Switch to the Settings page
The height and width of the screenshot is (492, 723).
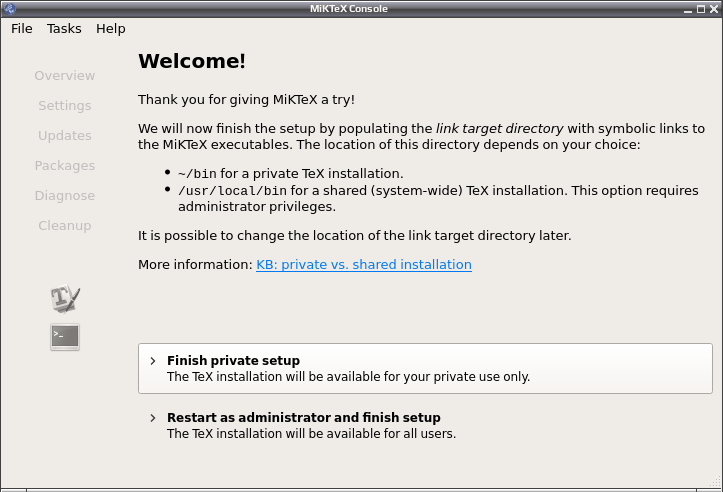(x=65, y=106)
